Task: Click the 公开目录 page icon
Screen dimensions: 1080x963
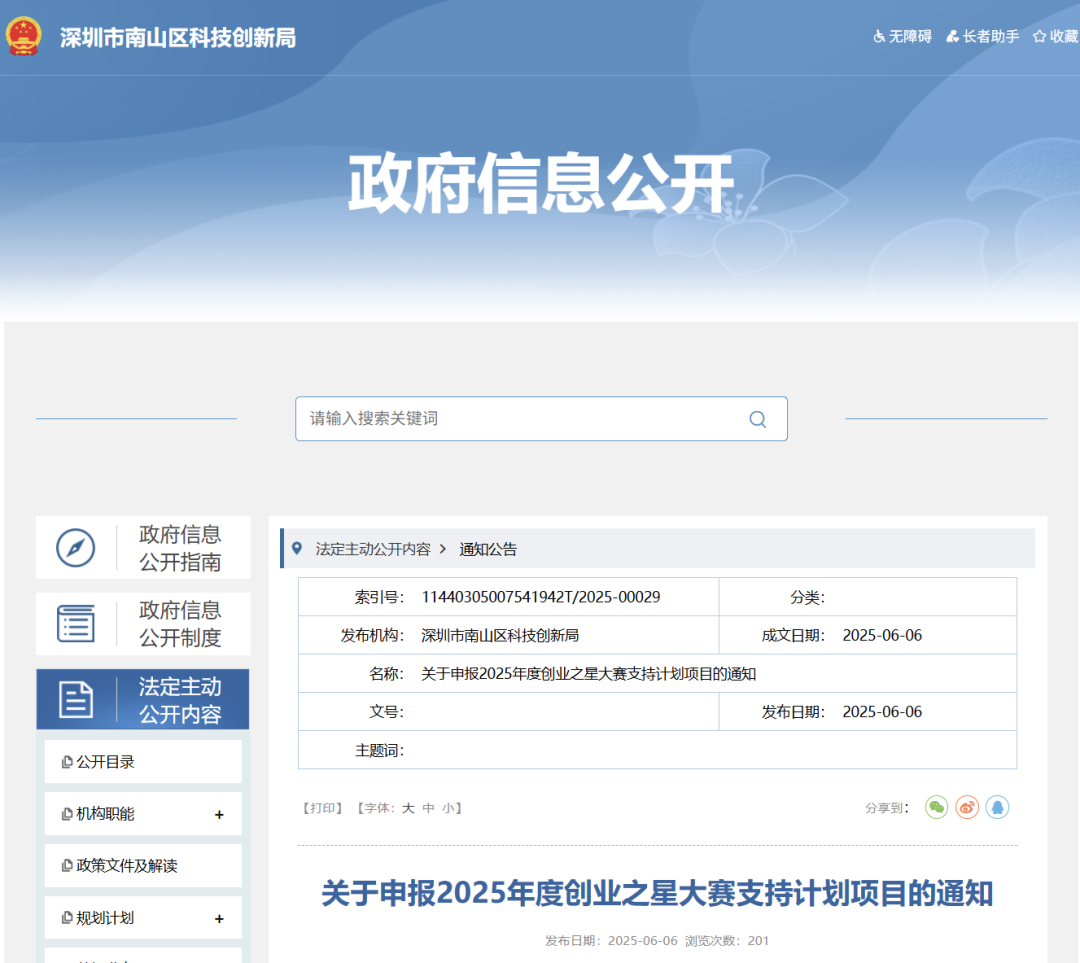Action: point(67,762)
